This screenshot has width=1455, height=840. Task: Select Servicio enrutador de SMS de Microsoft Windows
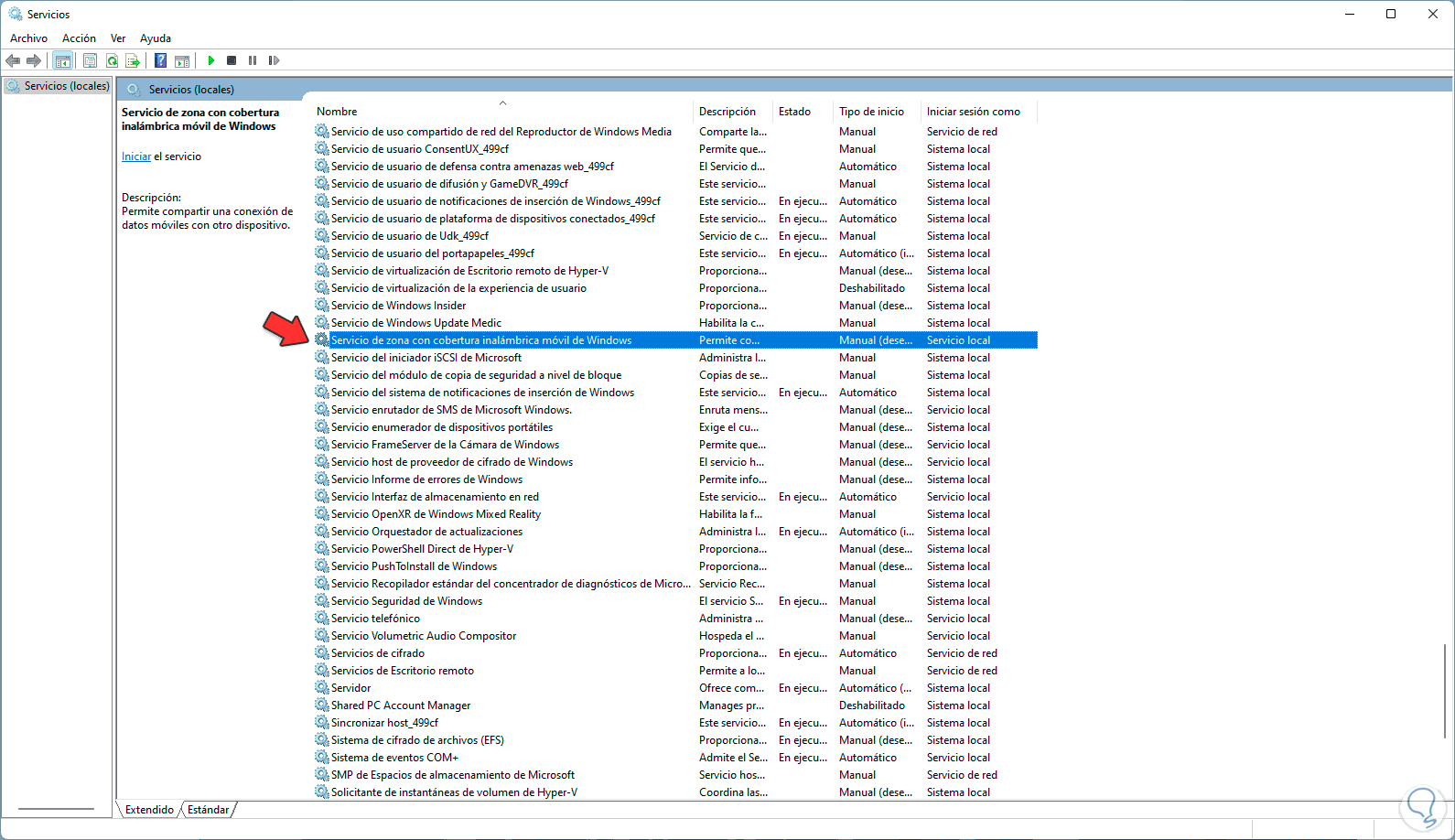click(675, 410)
